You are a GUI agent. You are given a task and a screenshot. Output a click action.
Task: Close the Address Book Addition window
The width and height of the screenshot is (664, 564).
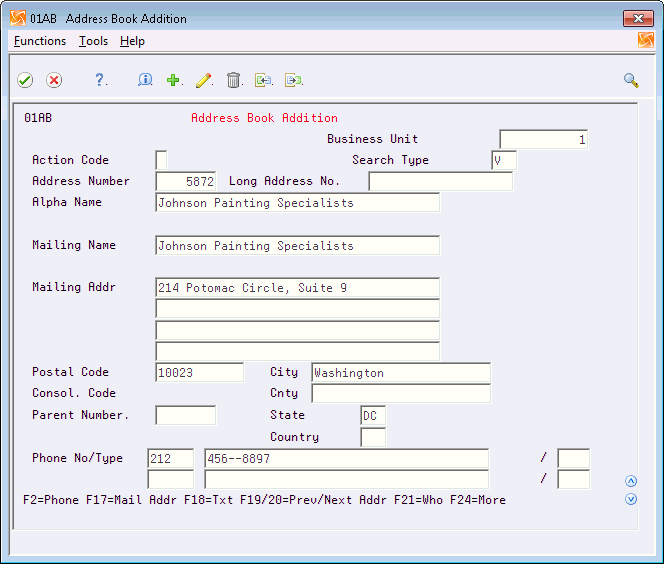[x=638, y=18]
